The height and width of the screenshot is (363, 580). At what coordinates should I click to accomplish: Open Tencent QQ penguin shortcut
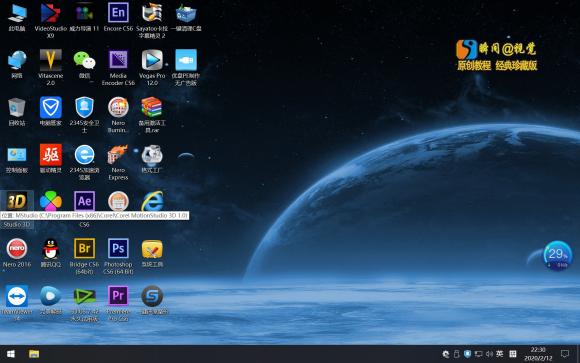pos(50,249)
